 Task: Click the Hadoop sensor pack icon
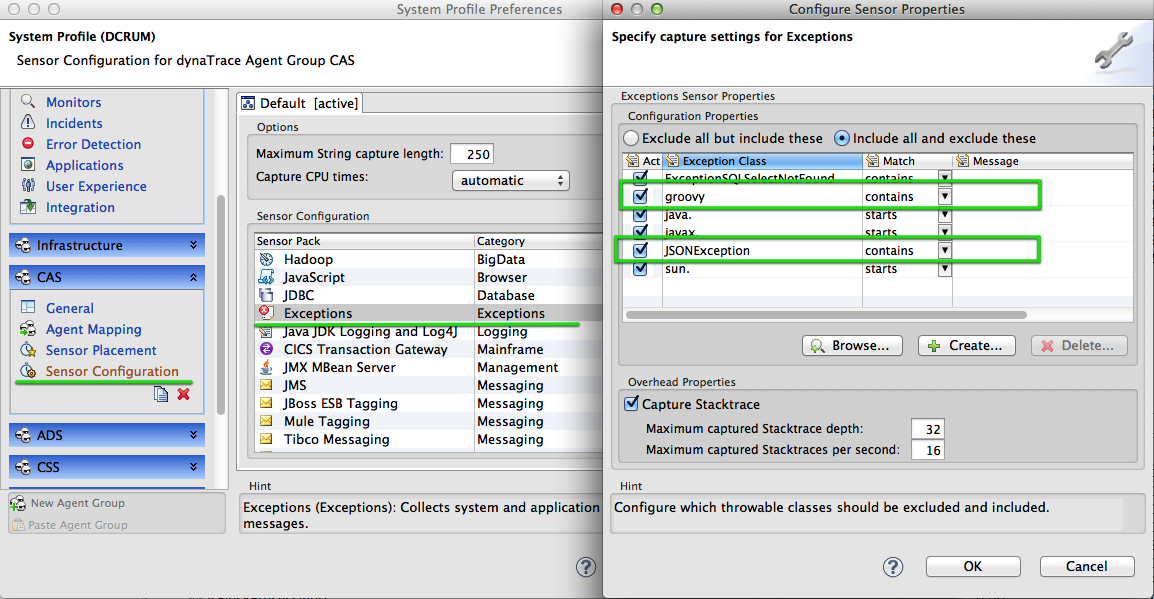266,259
